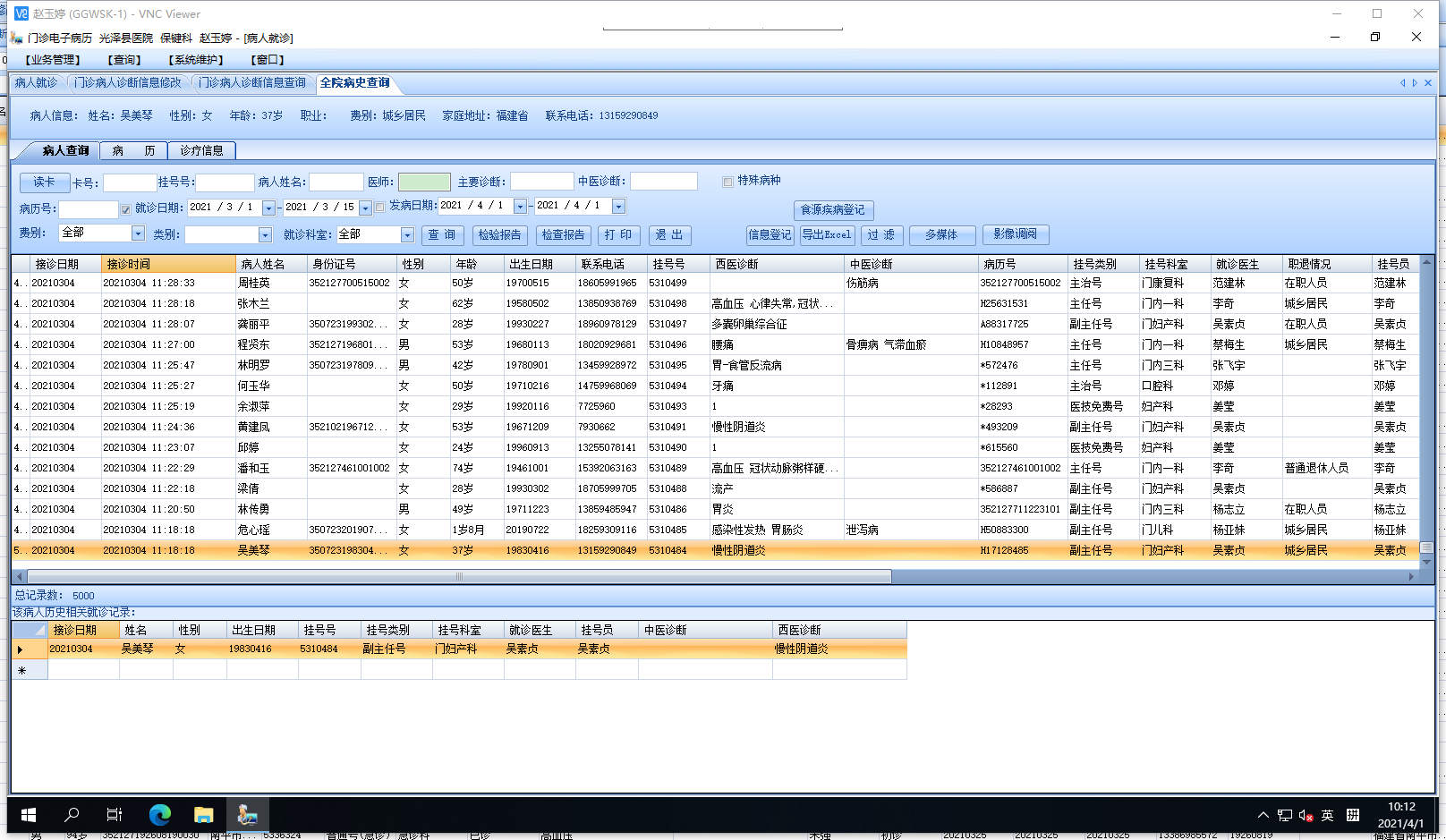Open Windows taskbar search
Viewport: 1446px width, 840px height.
[x=72, y=814]
